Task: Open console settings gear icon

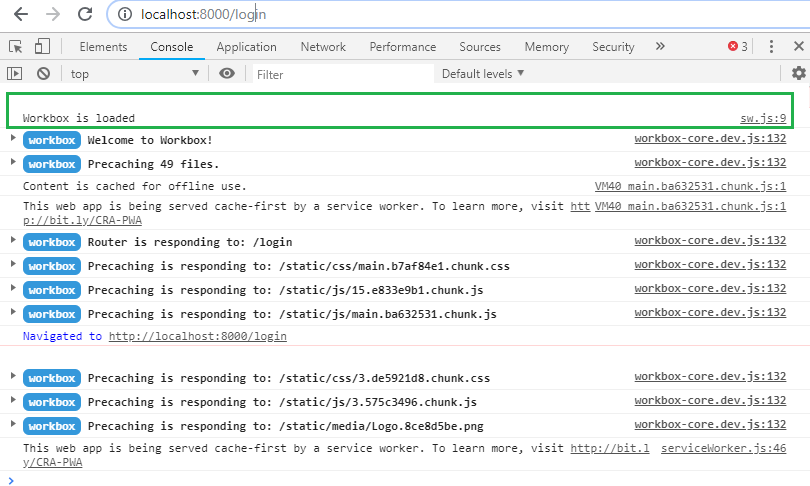Action: pos(799,73)
